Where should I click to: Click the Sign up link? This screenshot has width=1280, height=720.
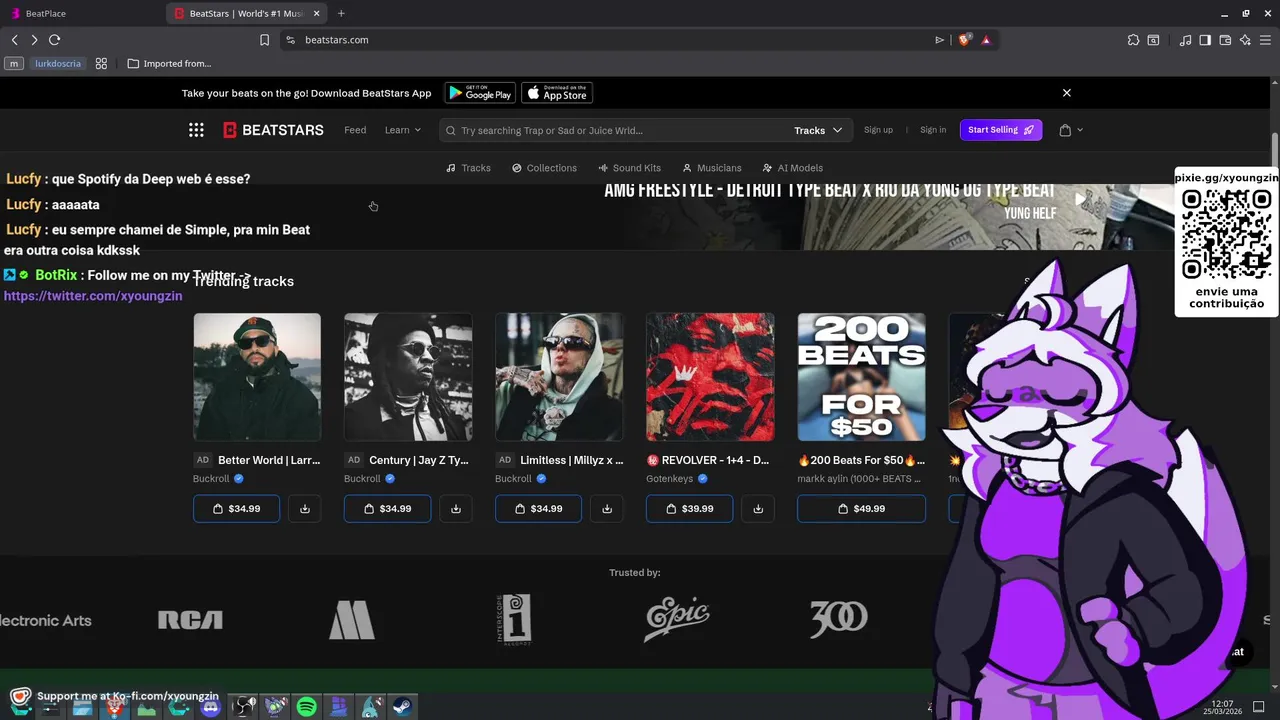(878, 130)
